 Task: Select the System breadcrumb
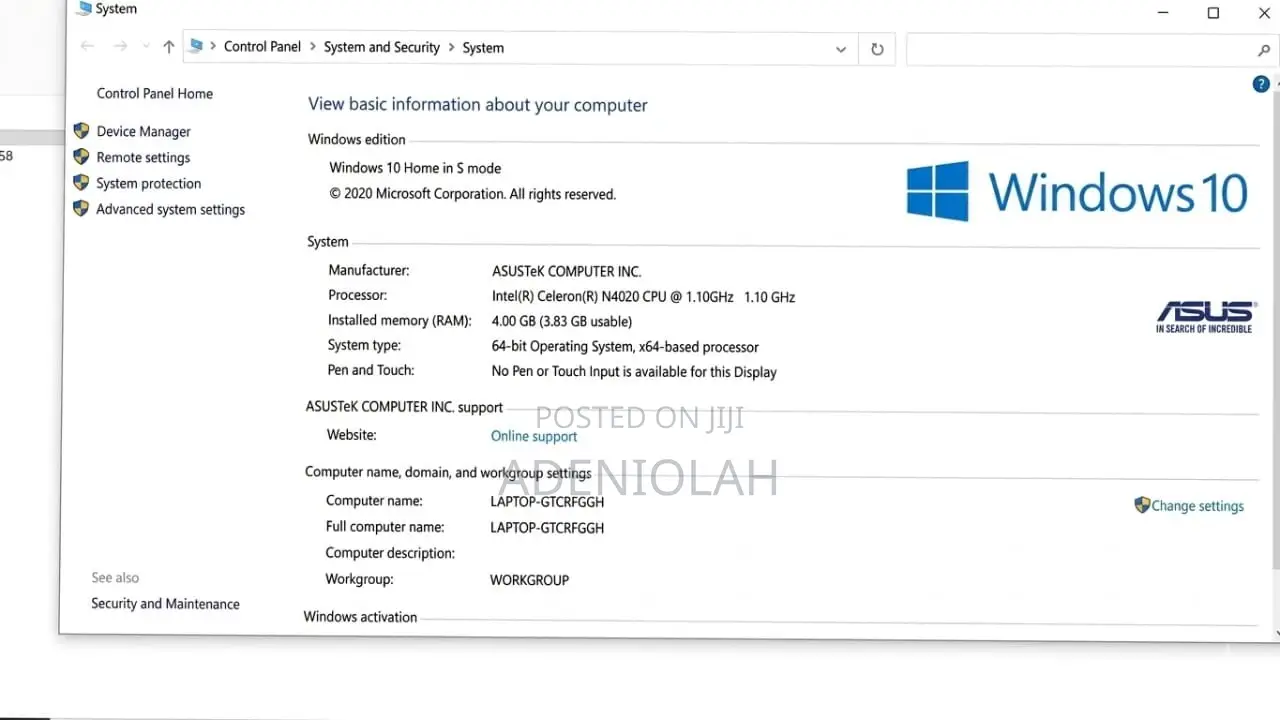pyautogui.click(x=483, y=48)
